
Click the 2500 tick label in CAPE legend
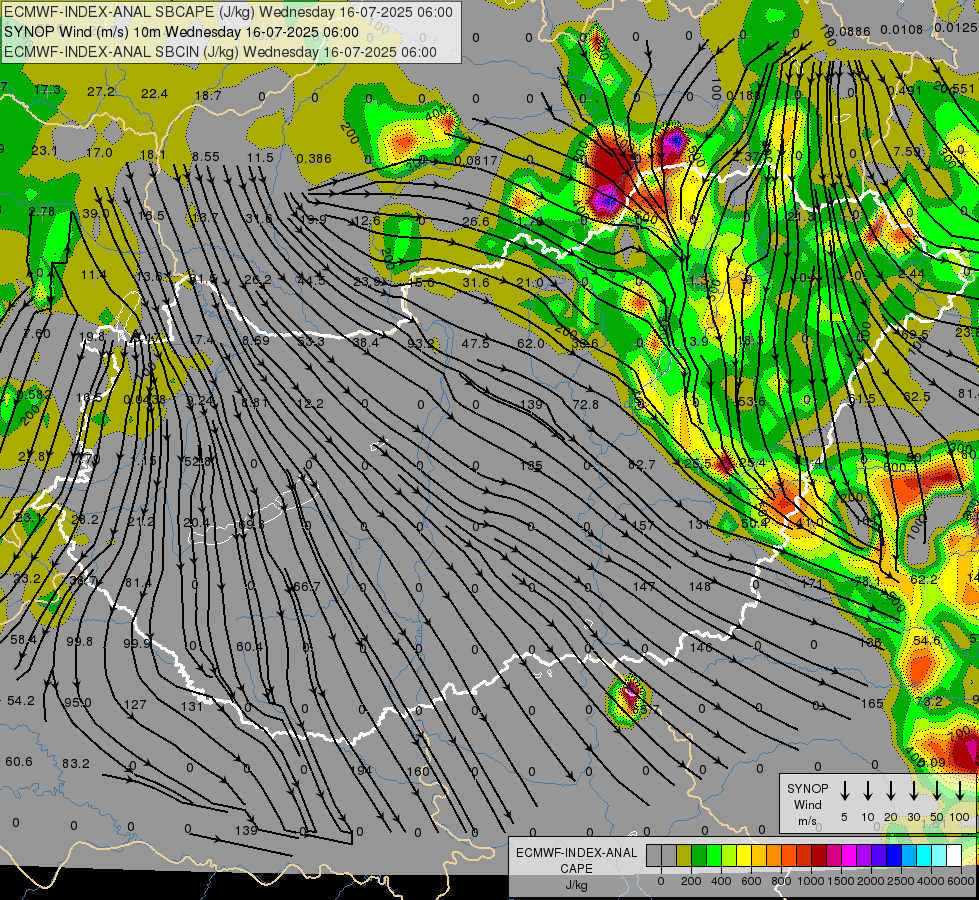coord(901,881)
